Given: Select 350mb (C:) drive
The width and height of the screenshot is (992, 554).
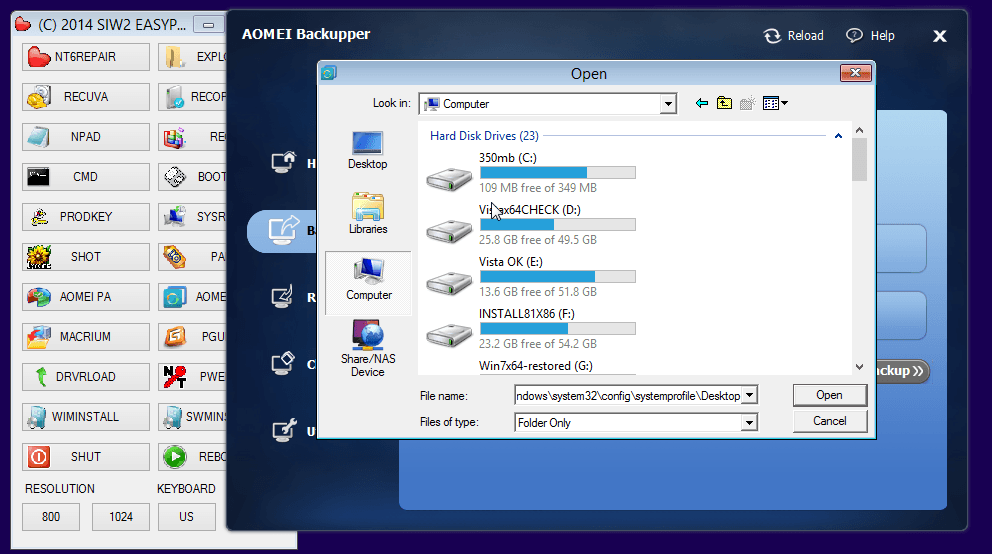Looking at the screenshot, I should [530, 173].
